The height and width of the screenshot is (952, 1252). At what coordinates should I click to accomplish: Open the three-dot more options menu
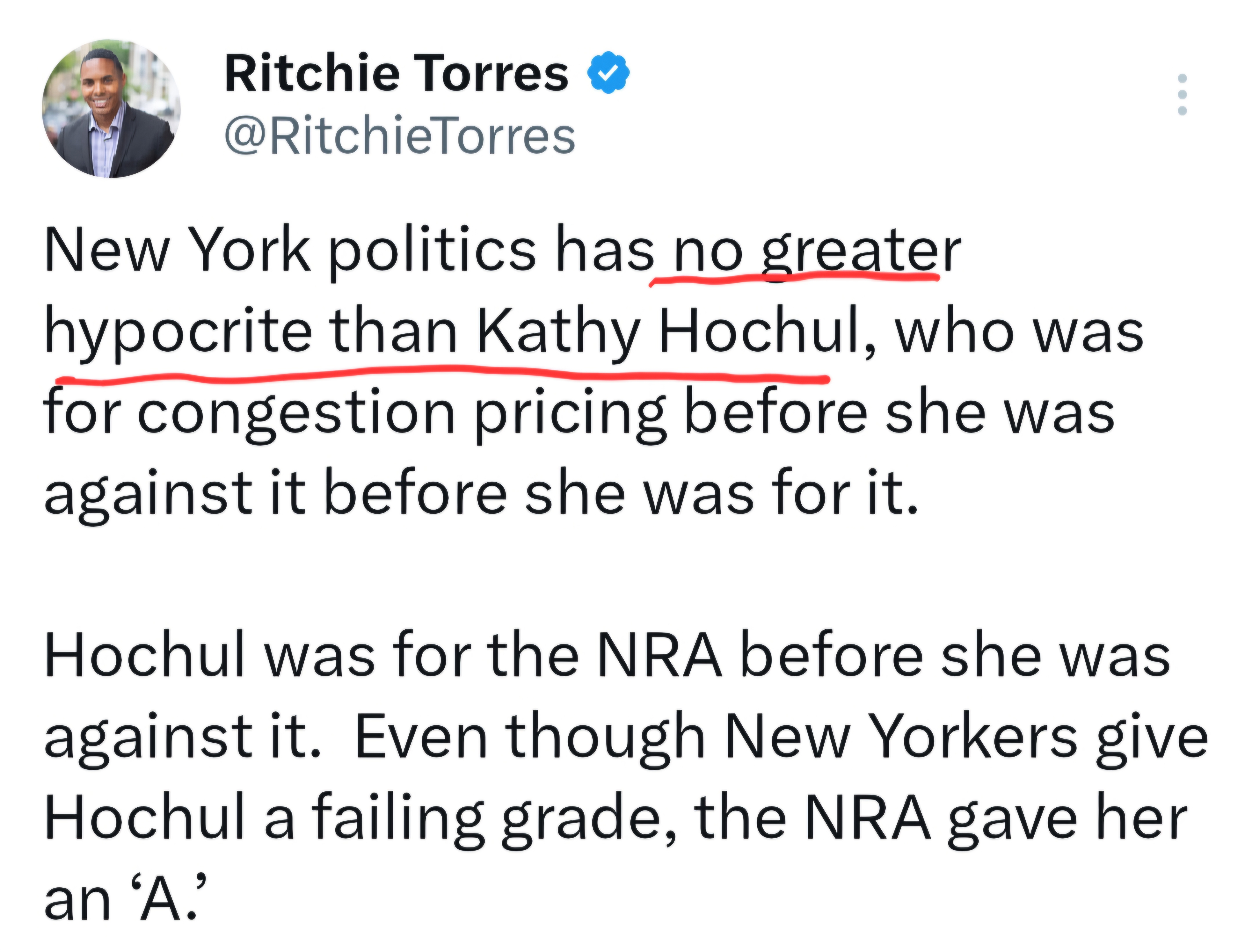[x=1182, y=102]
